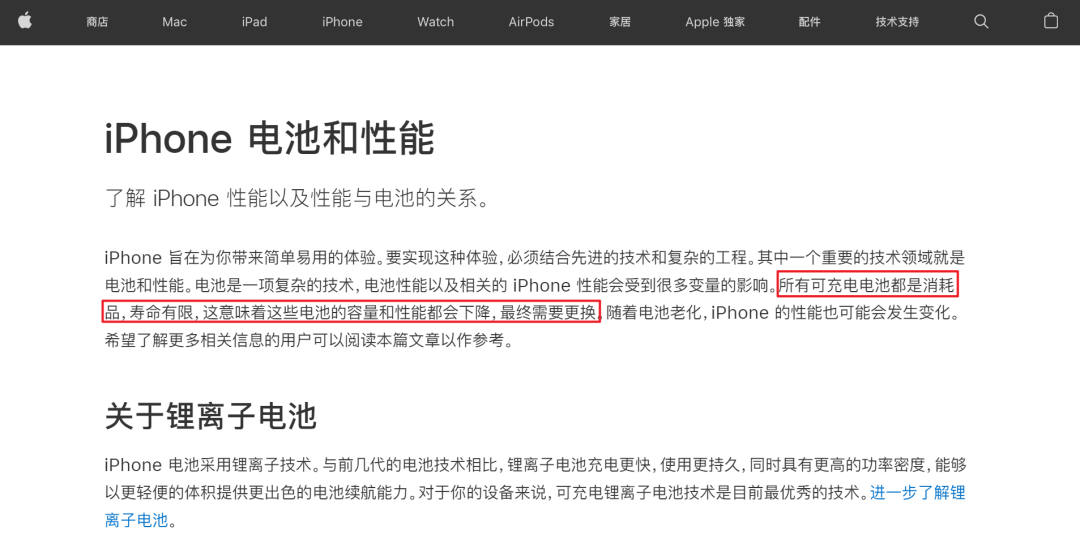This screenshot has height=556, width=1080.
Task: Open the 商店 nav item
Action: click(x=97, y=22)
